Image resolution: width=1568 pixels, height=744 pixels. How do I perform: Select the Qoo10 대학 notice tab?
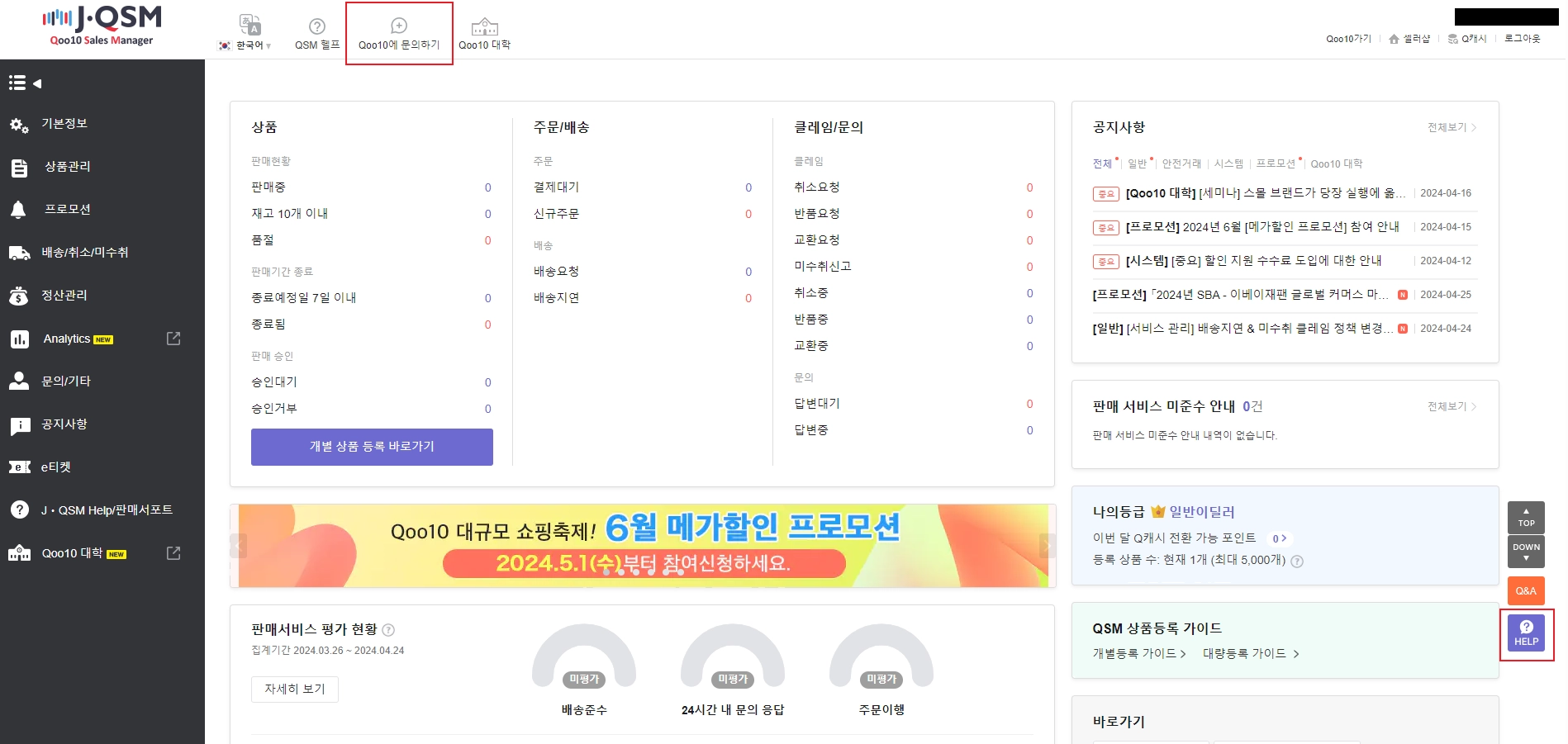click(x=1336, y=163)
